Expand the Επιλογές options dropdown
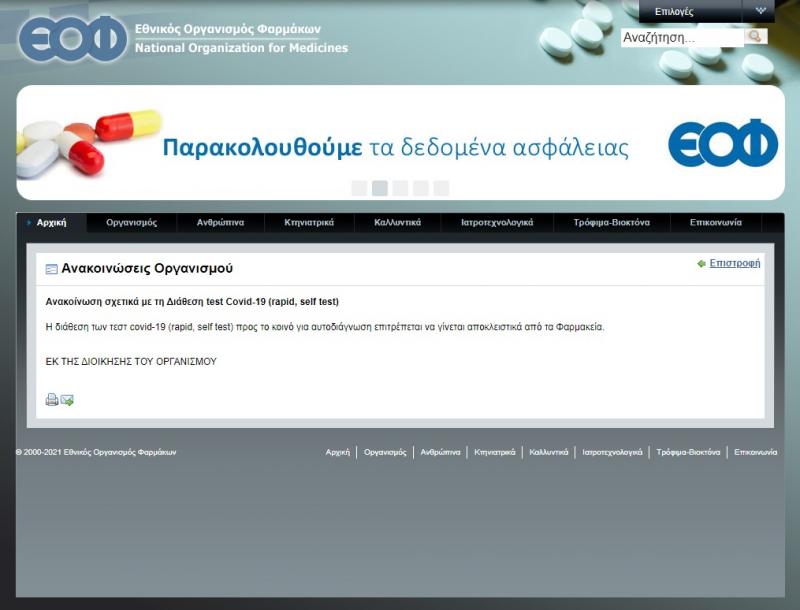The height and width of the screenshot is (610, 800). pos(707,11)
